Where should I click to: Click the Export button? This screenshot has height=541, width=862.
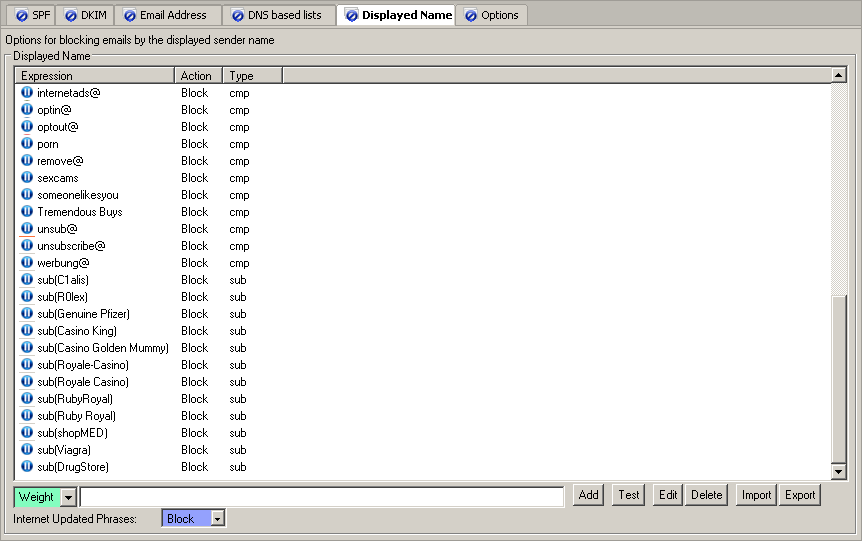click(x=799, y=495)
